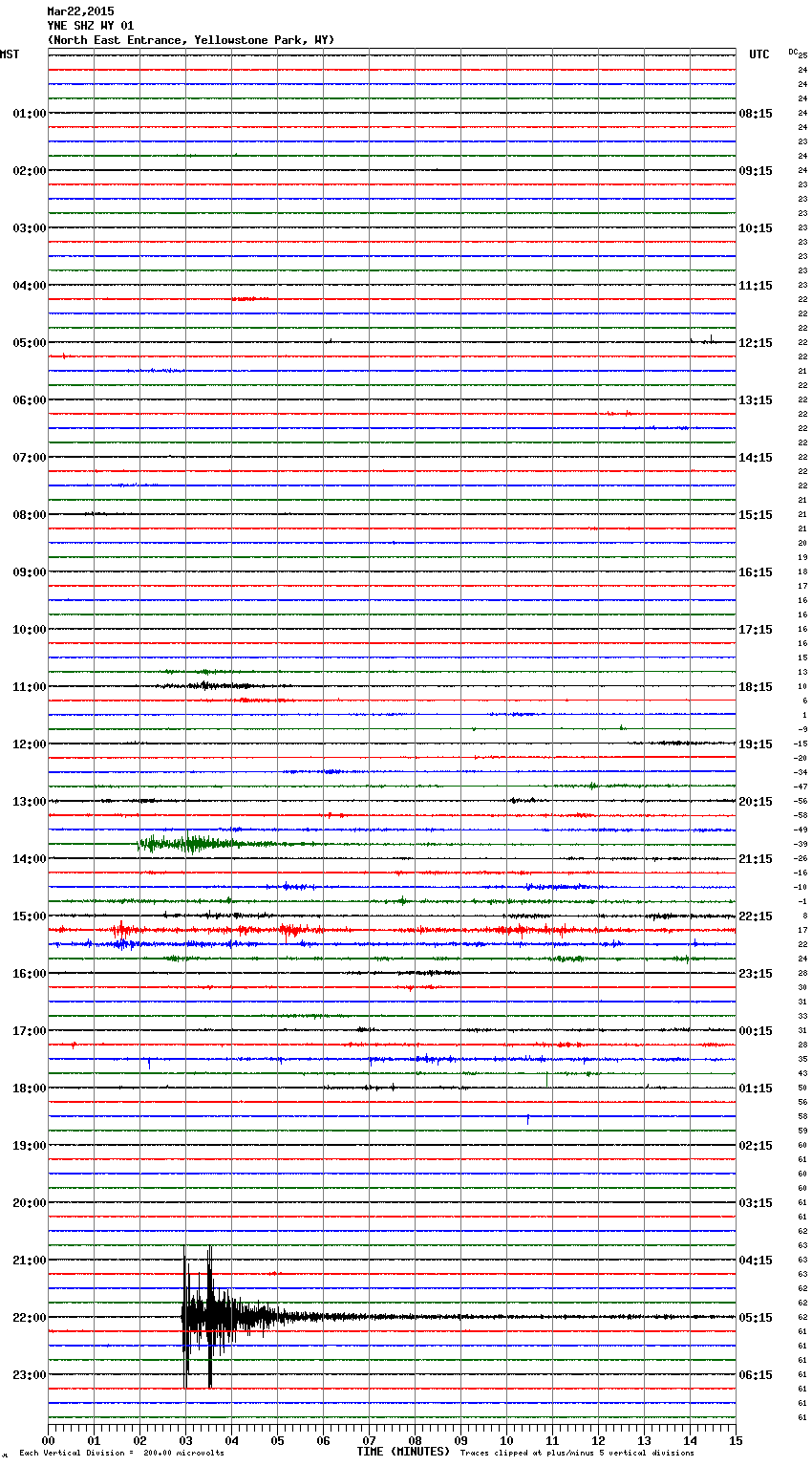Click the 00:15 UTC time label
This screenshot has height=1466, width=812.
pyautogui.click(x=756, y=1031)
